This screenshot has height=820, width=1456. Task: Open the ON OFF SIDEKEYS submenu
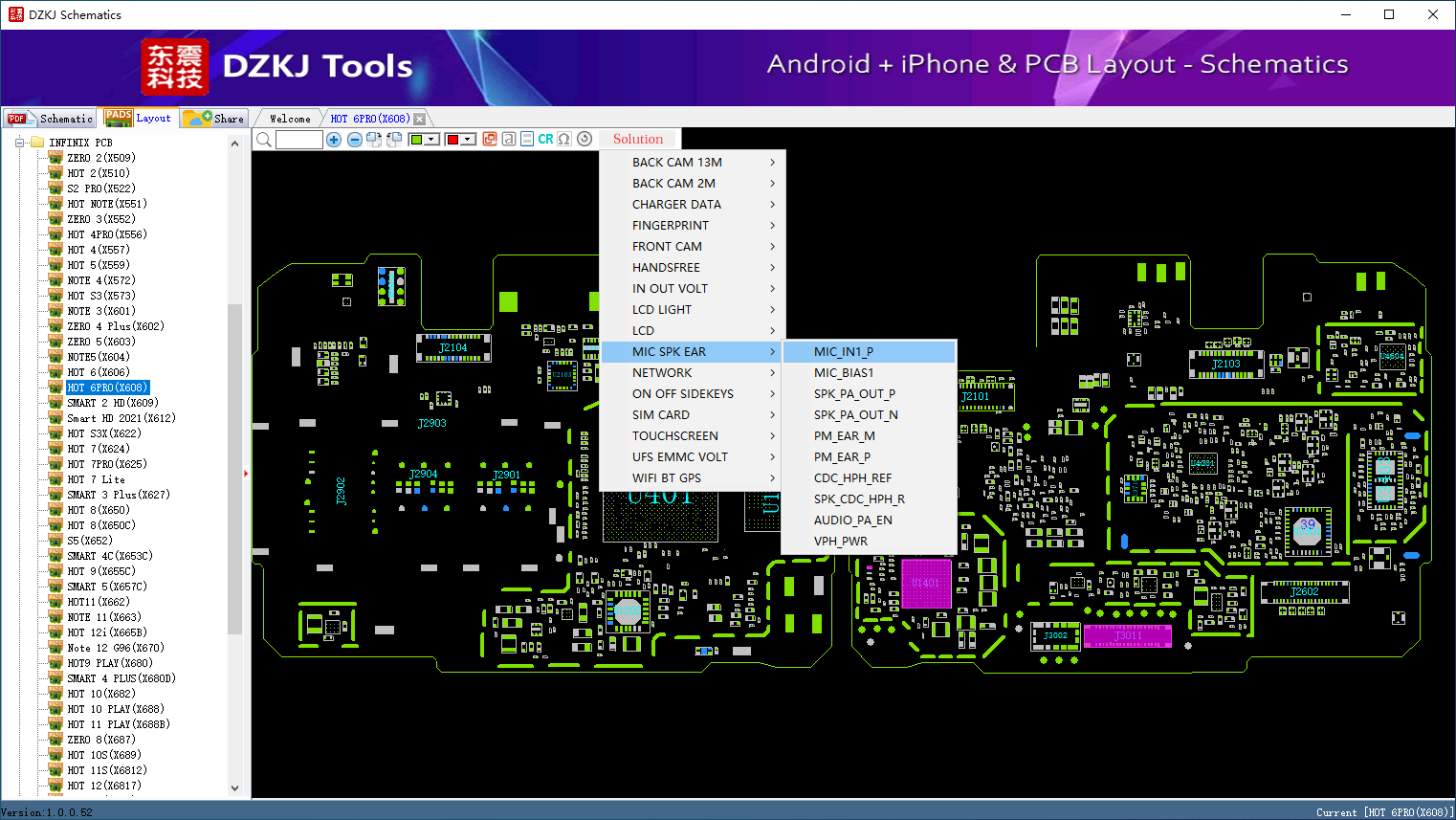click(693, 394)
